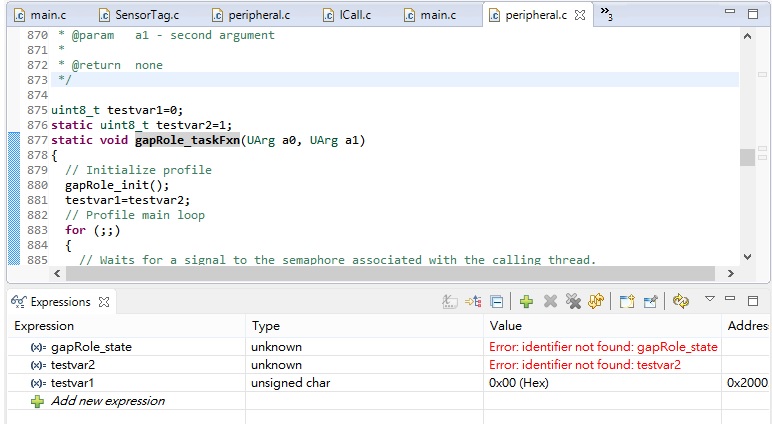
Task: Open Expressions View Menu dropdown triangle
Action: 709,299
